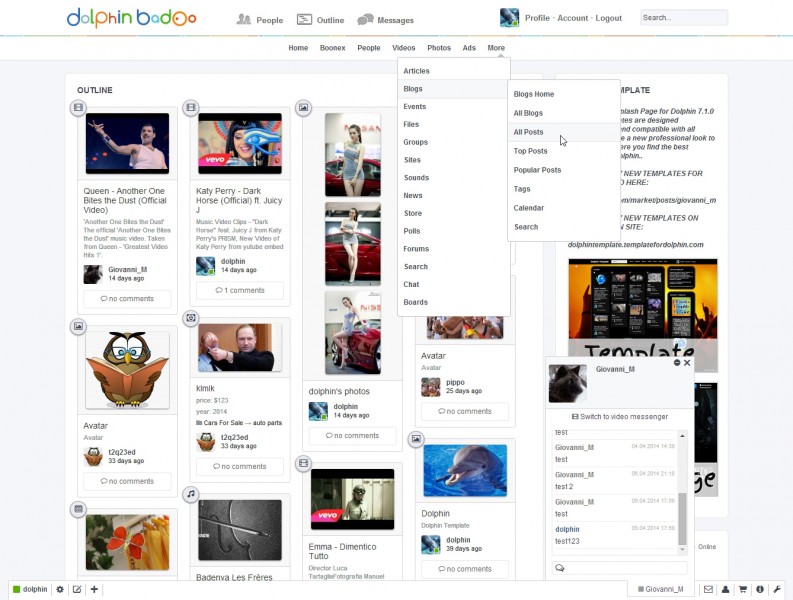Click scroll up arrow in chat history
793x600 pixels.
click(x=682, y=436)
